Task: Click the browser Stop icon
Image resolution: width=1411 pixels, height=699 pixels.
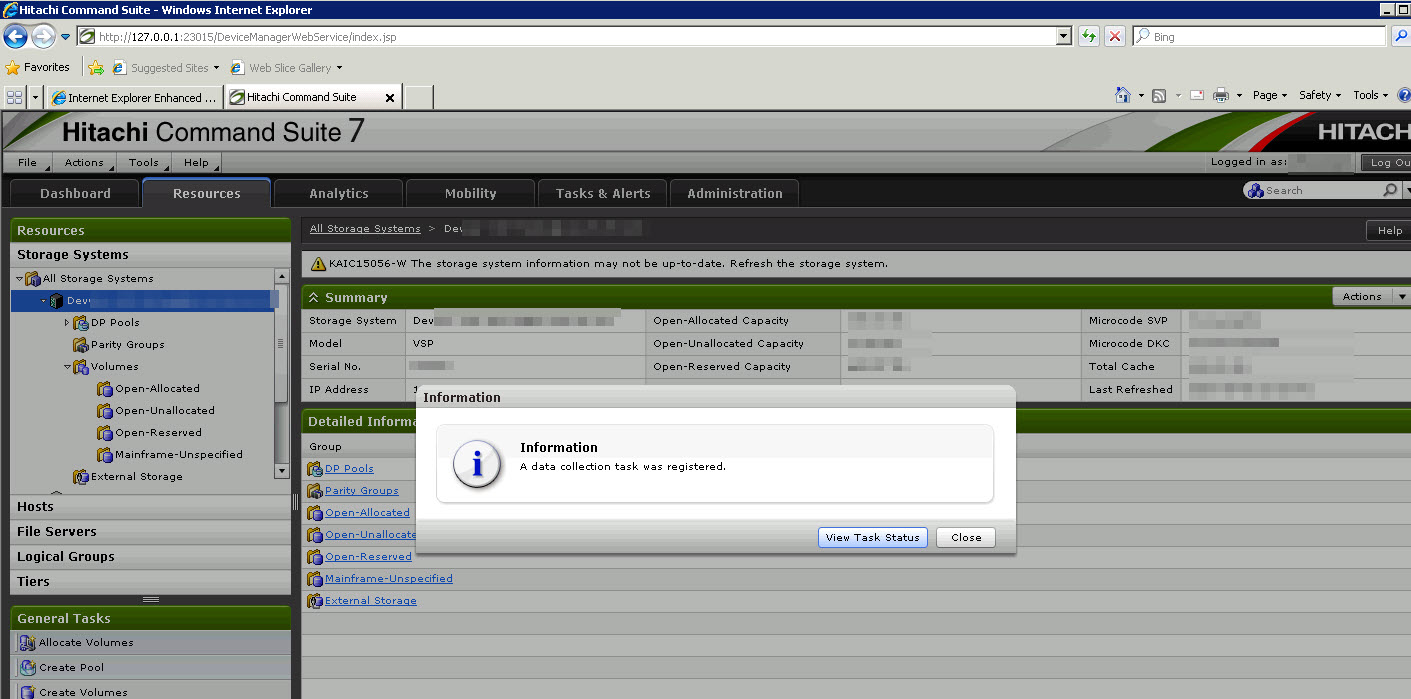Action: point(1115,37)
